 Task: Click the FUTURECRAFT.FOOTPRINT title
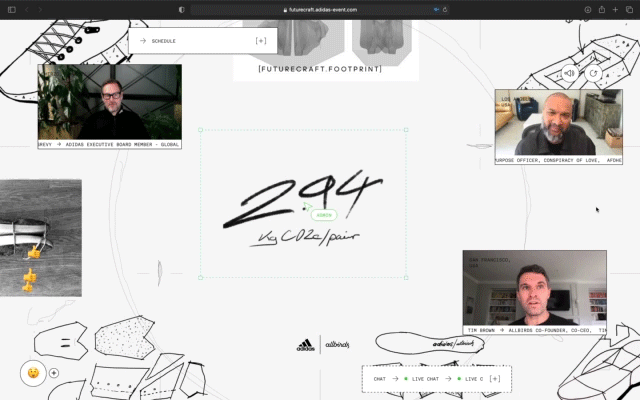pyautogui.click(x=320, y=69)
